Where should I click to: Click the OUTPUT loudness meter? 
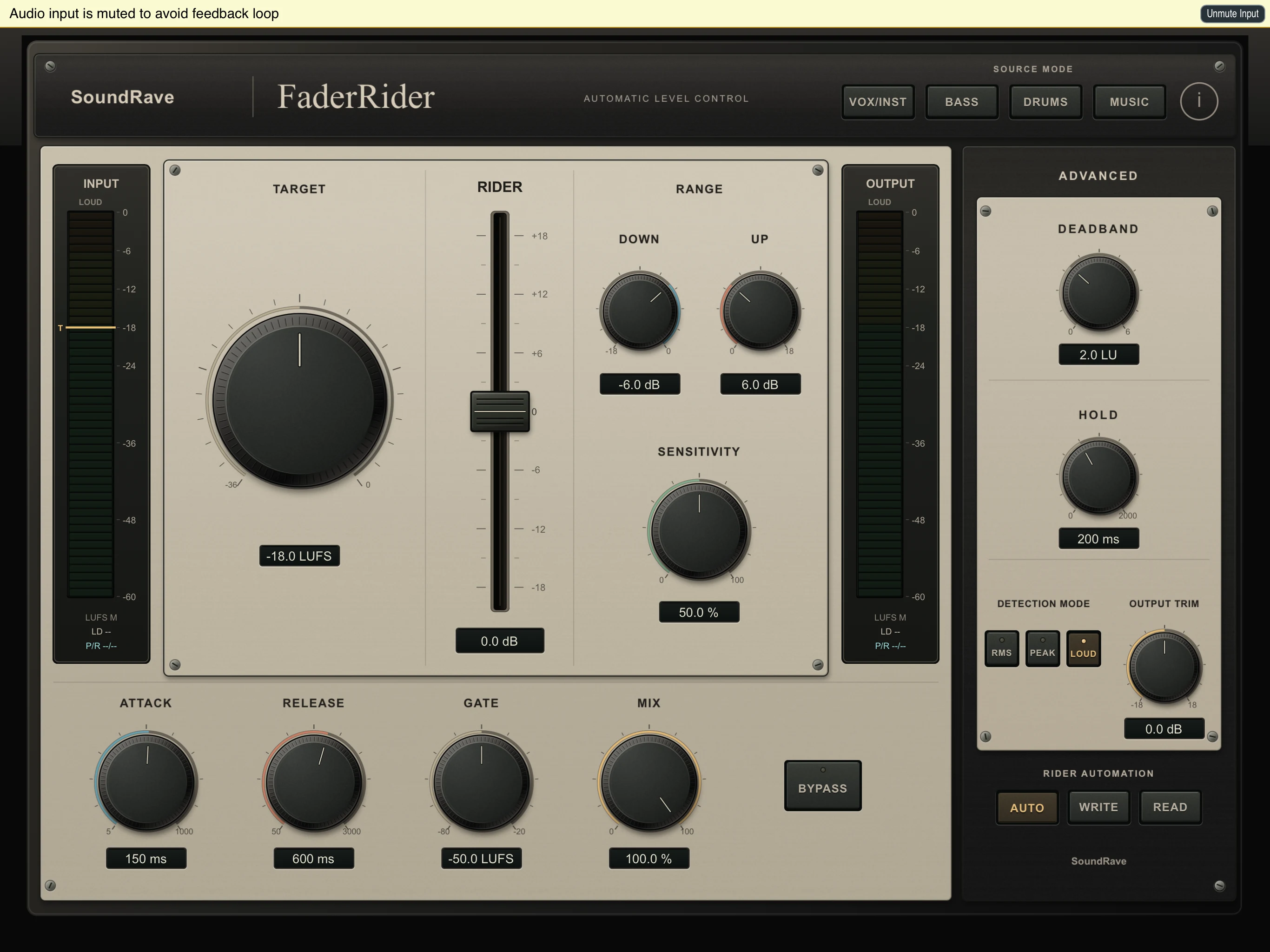coord(880,404)
